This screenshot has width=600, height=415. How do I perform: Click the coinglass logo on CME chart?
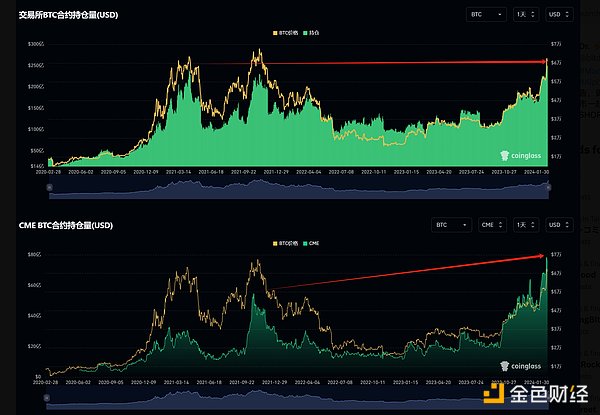(x=519, y=365)
